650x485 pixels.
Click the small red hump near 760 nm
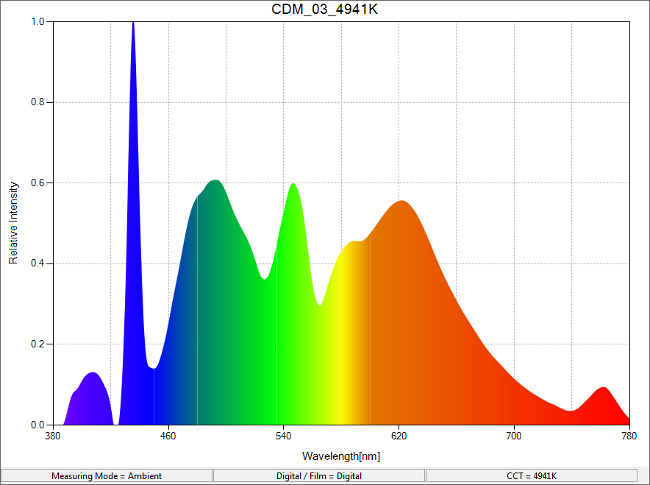tap(603, 407)
